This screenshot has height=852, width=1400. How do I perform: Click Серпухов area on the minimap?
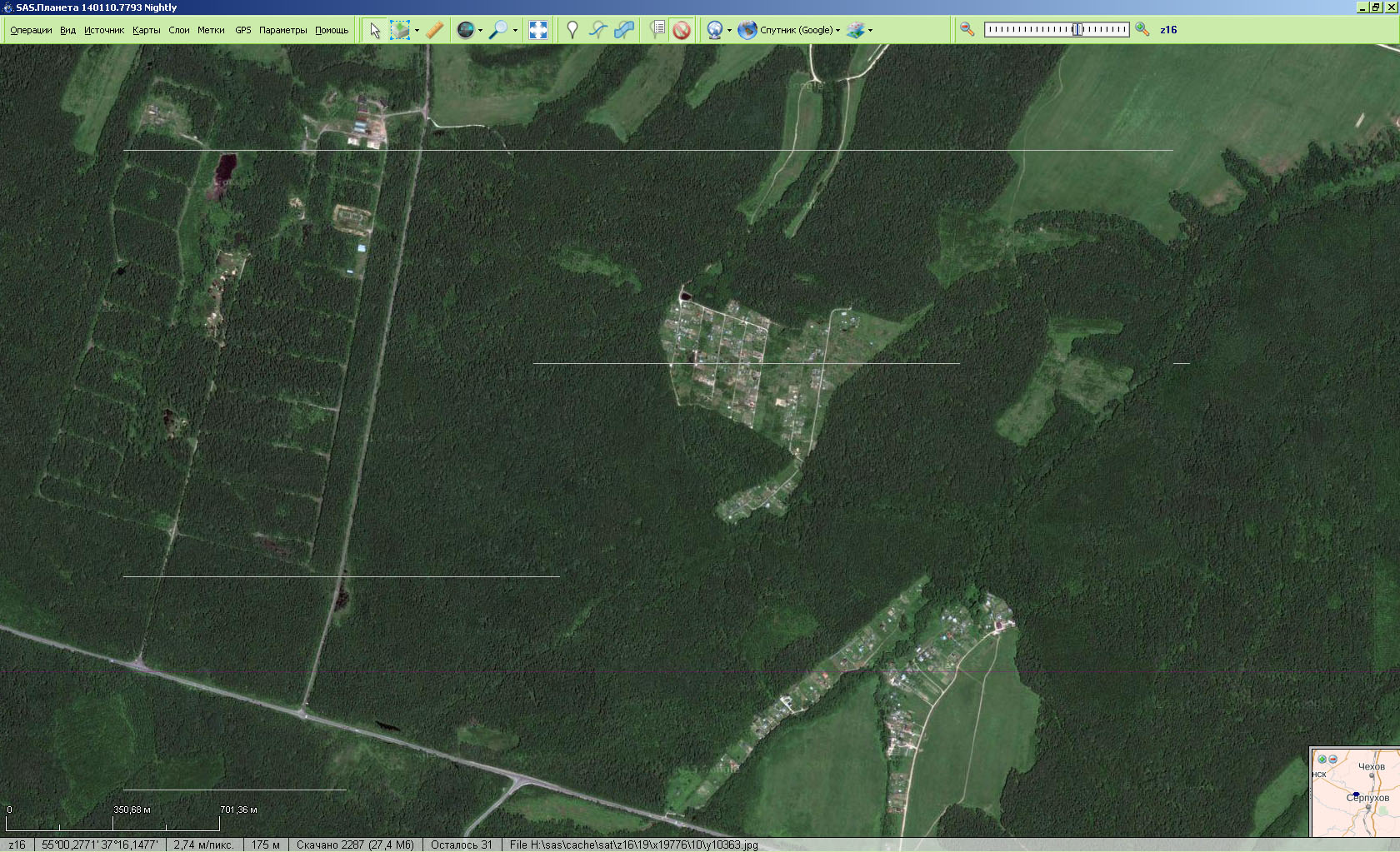click(1367, 798)
